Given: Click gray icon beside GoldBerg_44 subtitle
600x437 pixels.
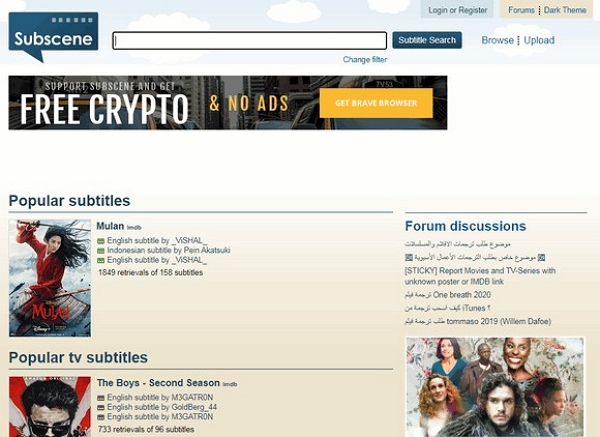Looking at the screenshot, I should click(x=101, y=408).
